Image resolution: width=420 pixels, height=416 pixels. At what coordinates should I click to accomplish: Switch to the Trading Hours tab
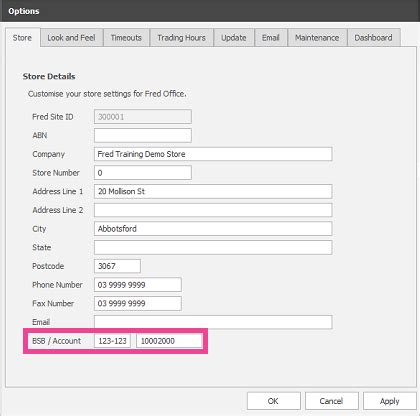pos(181,38)
